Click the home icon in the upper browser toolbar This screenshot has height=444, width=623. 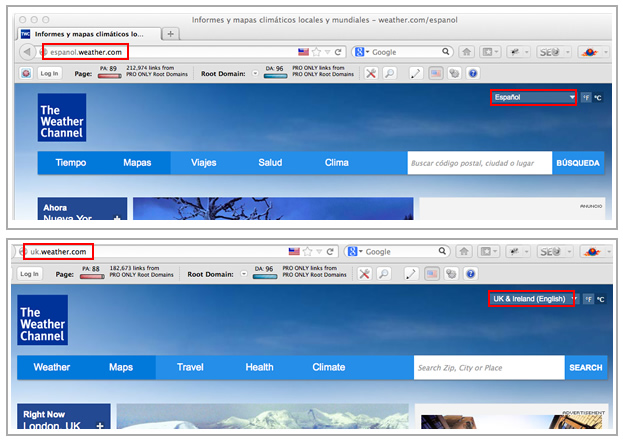[466, 52]
